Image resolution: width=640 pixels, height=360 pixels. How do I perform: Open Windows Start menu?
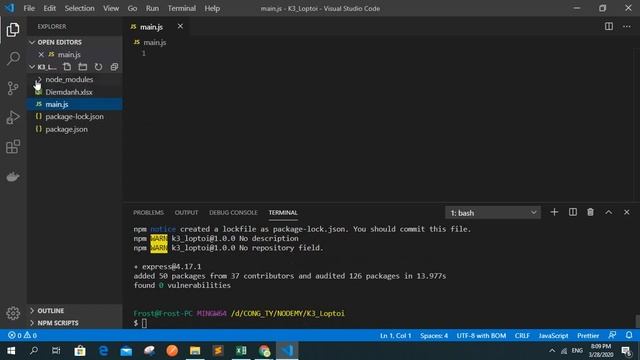tap(11, 351)
